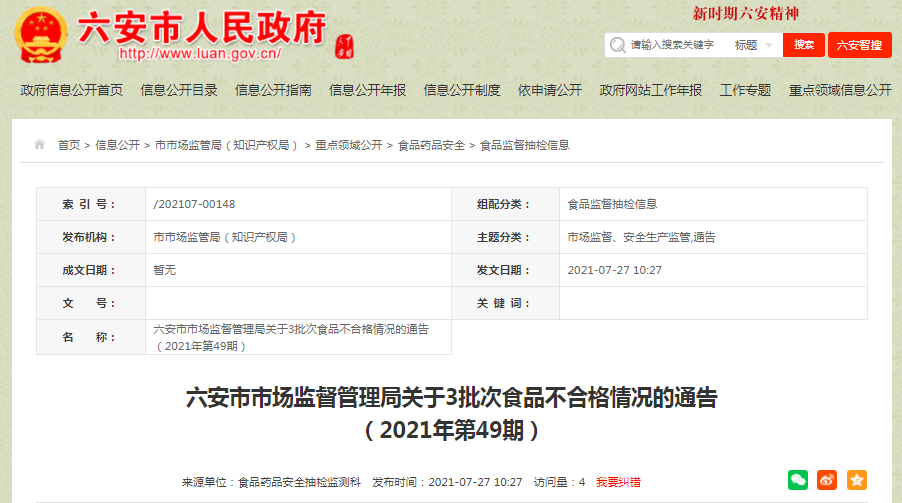The image size is (902, 503).
Task: Go to 食品监督抽检信息 breadcrumb link
Action: pyautogui.click(x=525, y=145)
